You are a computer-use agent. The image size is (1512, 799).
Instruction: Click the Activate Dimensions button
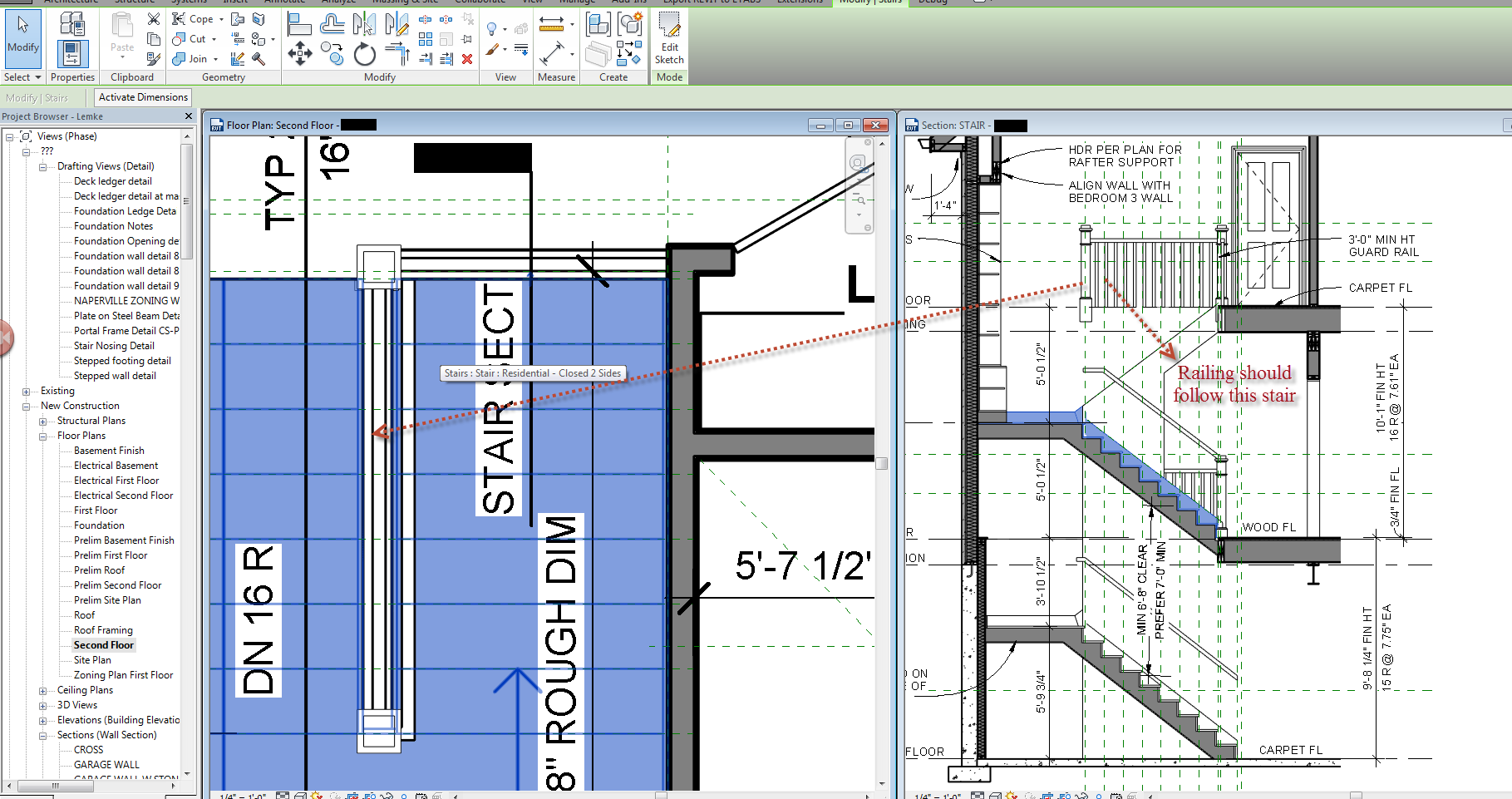pos(143,97)
